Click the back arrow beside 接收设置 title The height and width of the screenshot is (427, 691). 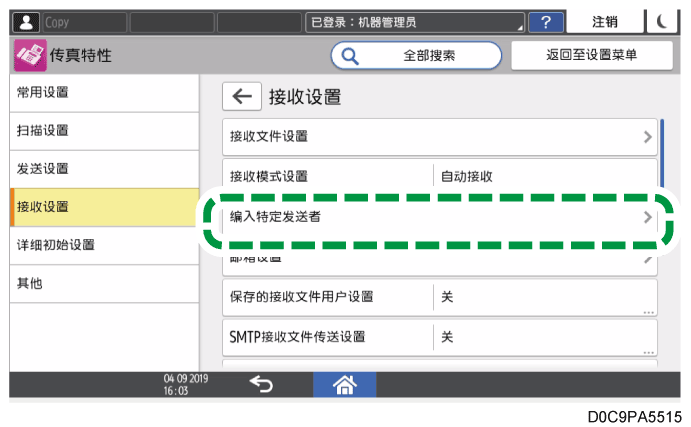(x=241, y=96)
